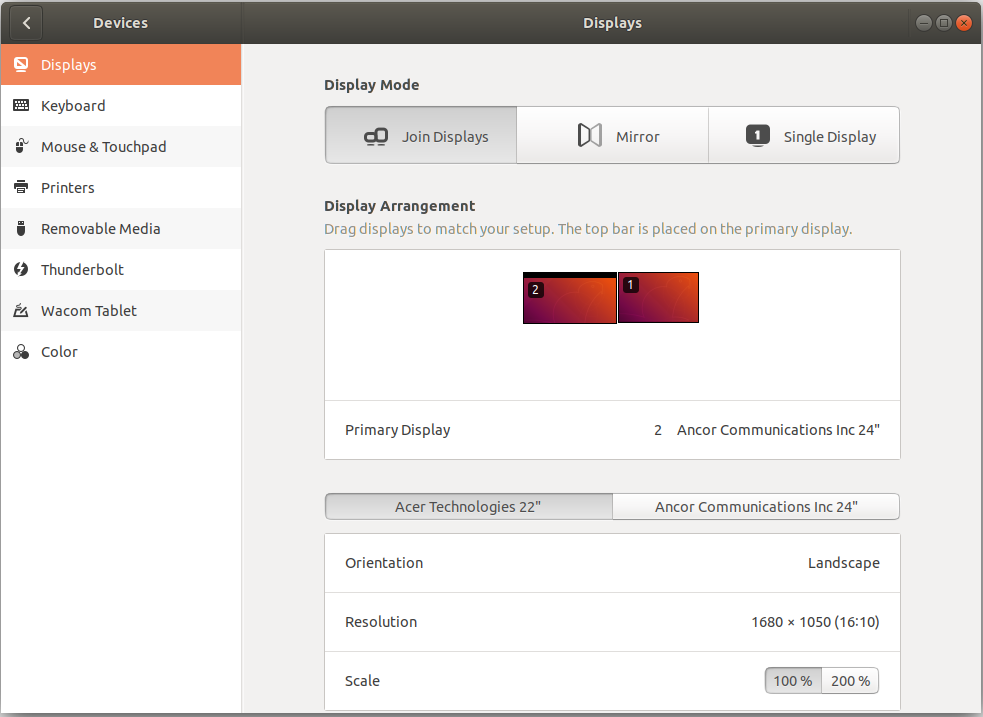Click the number 2 badge on display

[535, 290]
